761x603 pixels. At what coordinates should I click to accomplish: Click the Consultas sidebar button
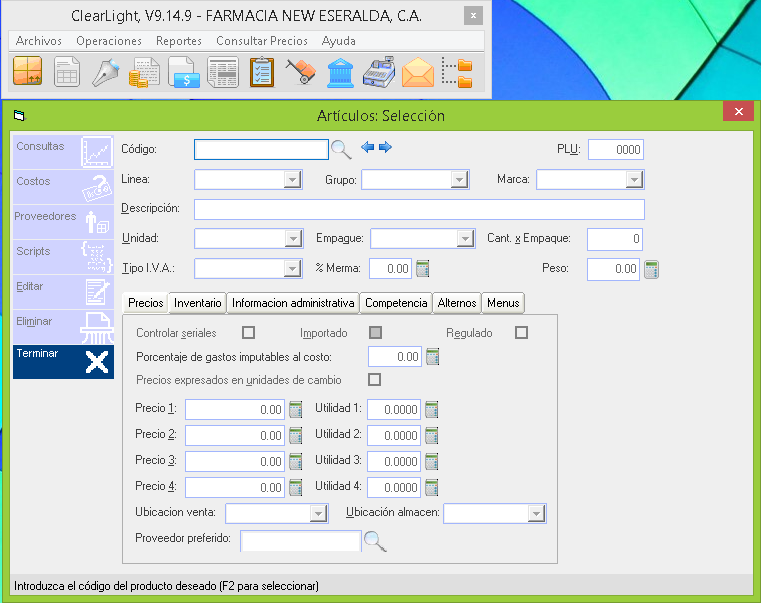[x=64, y=152]
